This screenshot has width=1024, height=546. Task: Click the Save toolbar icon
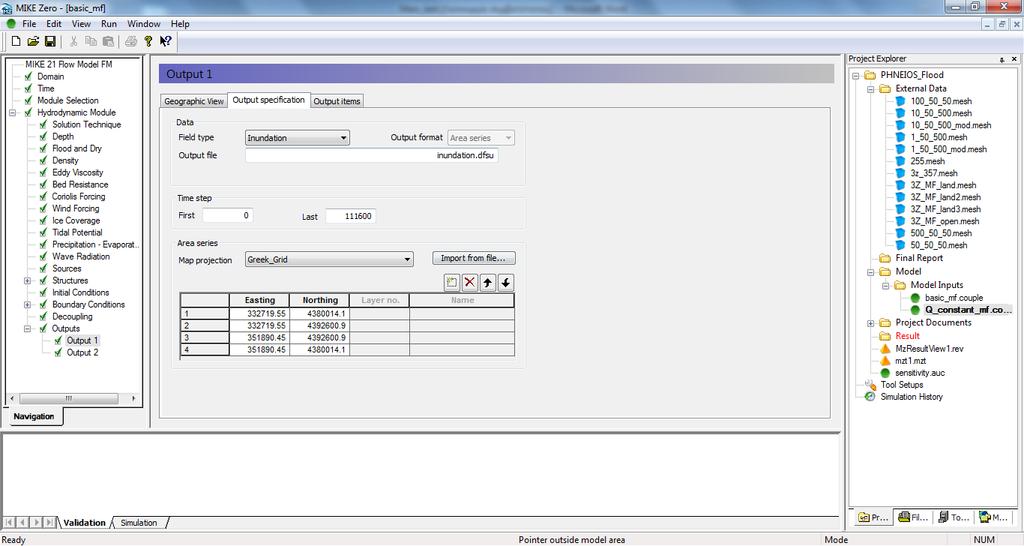coord(50,41)
